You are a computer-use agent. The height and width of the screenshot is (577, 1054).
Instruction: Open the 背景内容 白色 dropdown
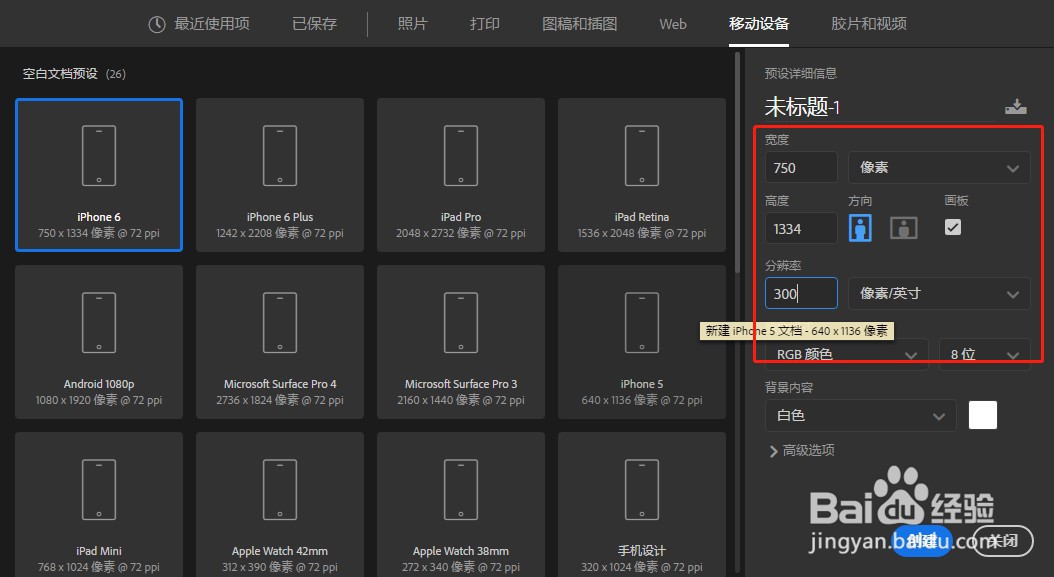pos(860,416)
